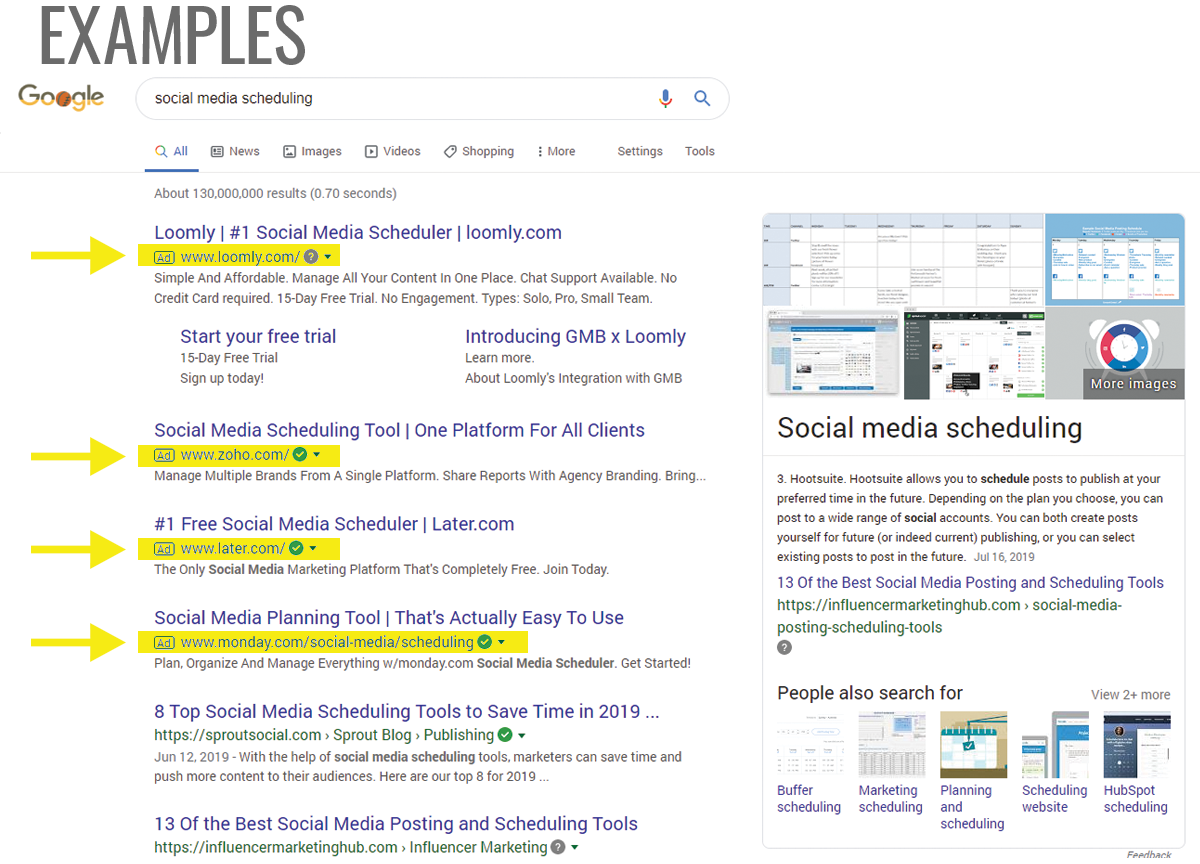Open the 'Social Media Planning Tool' monday.com ad
Screen dimensions: 1200x864
click(389, 617)
